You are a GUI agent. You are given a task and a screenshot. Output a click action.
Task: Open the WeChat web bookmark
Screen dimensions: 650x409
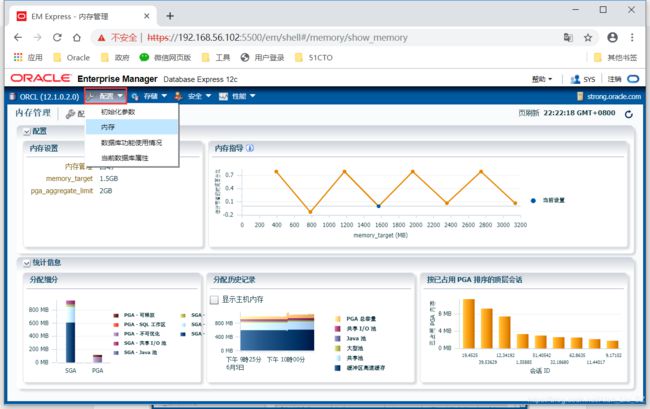165,58
